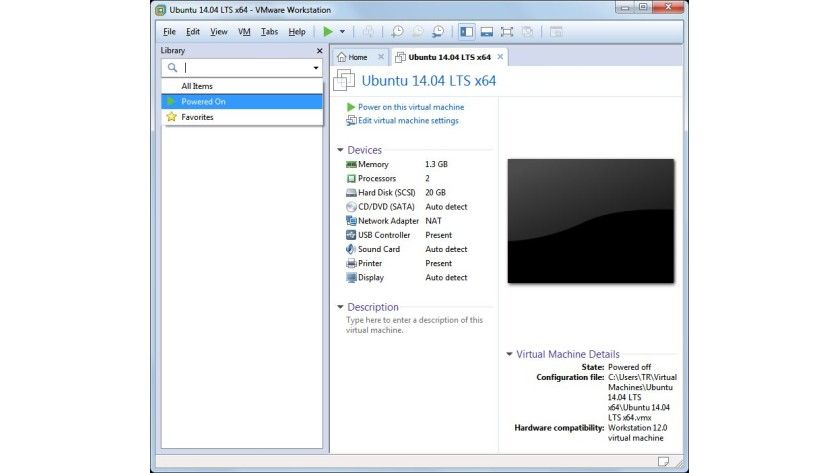Screen dimensions: 840x473
Task: Take a snapshot with the clock-plus icon
Action: tap(398, 32)
